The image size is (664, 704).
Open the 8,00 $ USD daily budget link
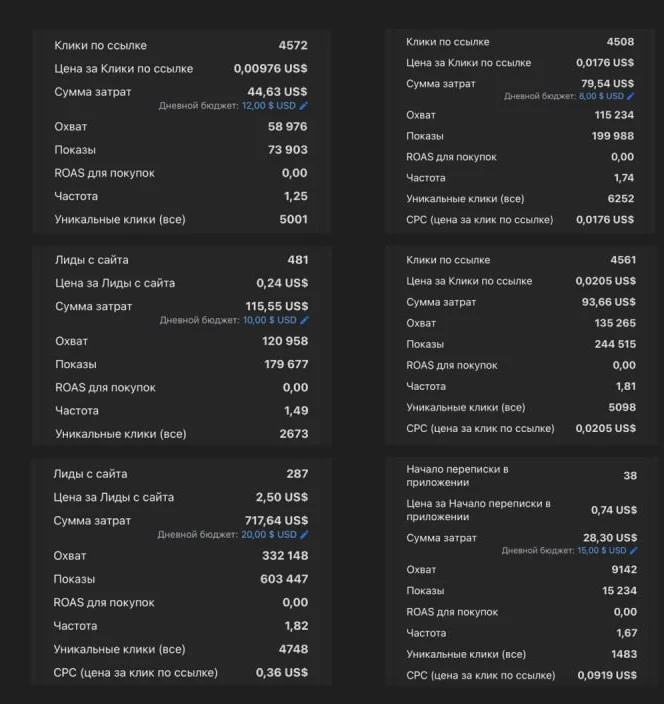click(601, 96)
